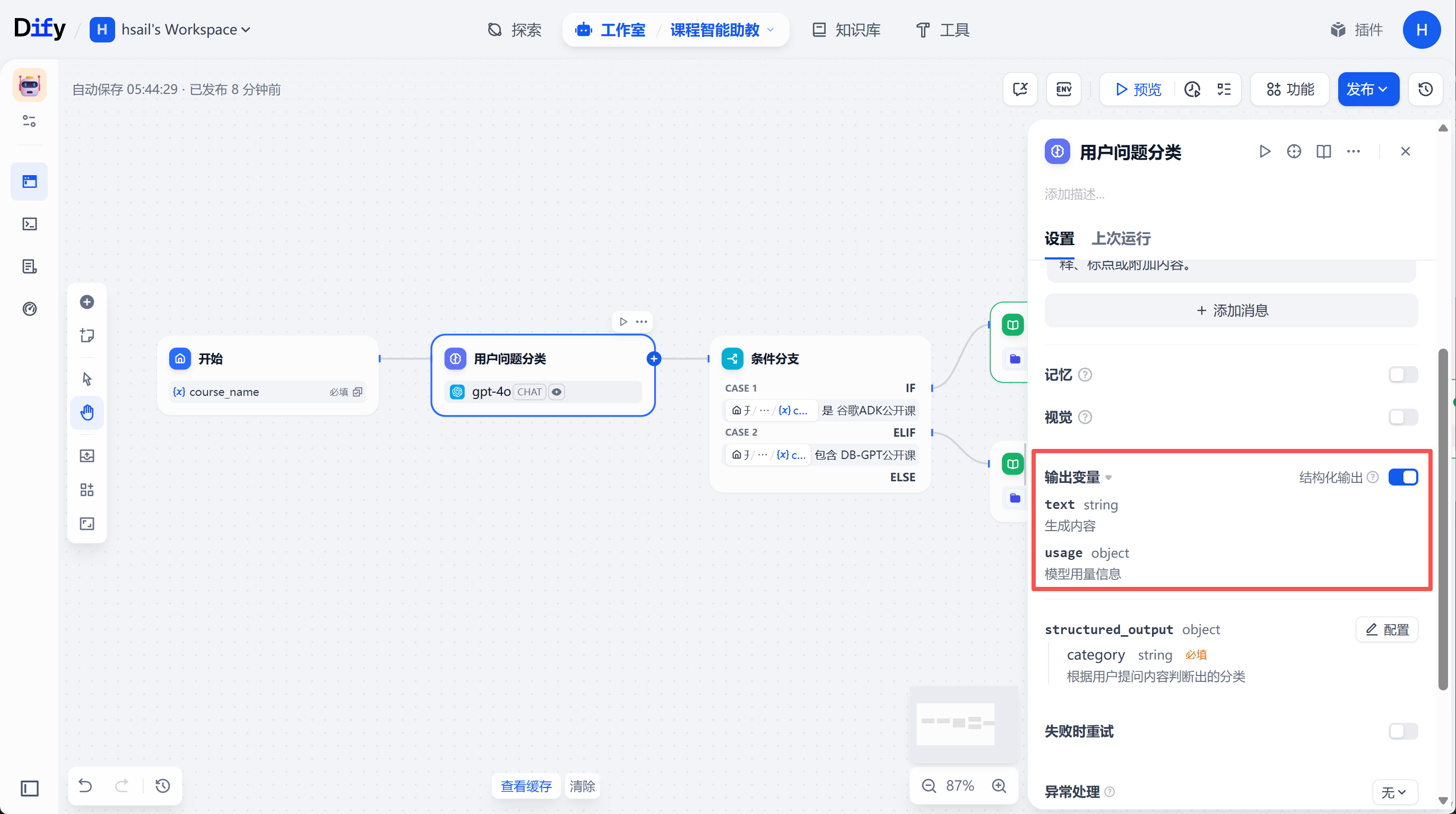
Task: Click the maximize canvas icon
Action: point(87,523)
